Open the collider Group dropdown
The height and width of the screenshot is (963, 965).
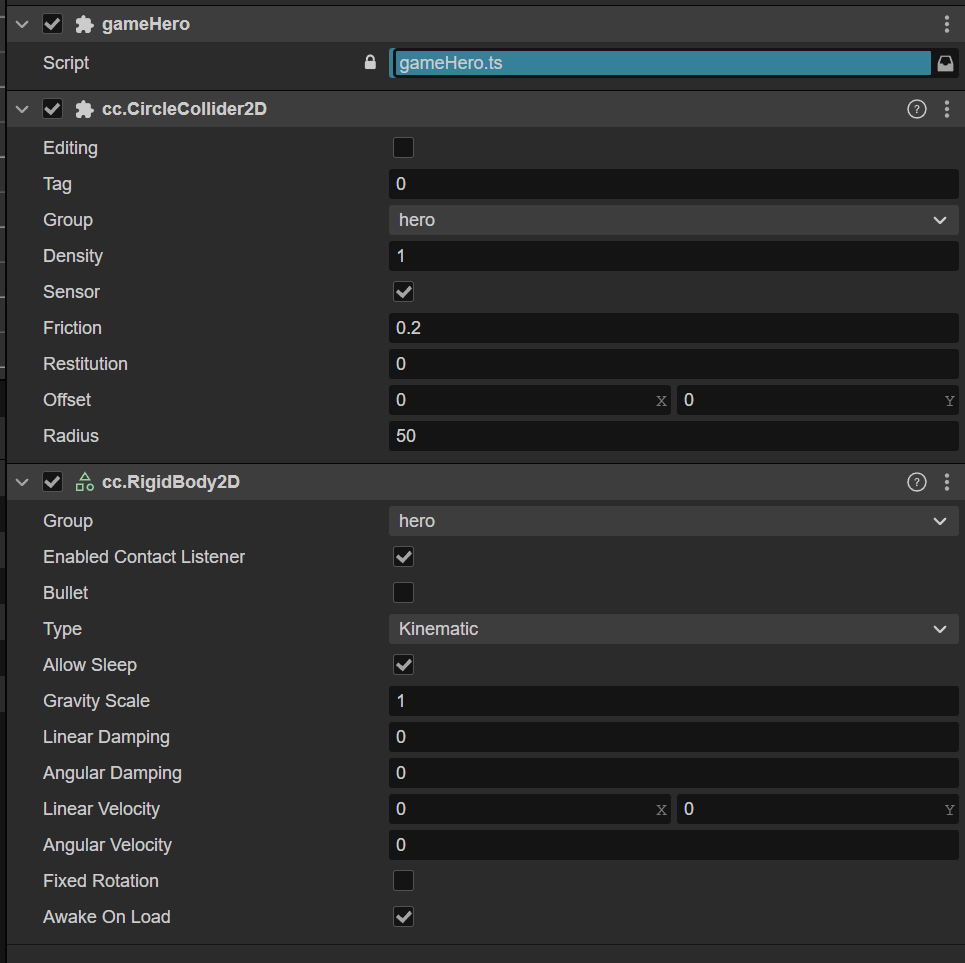click(x=673, y=220)
